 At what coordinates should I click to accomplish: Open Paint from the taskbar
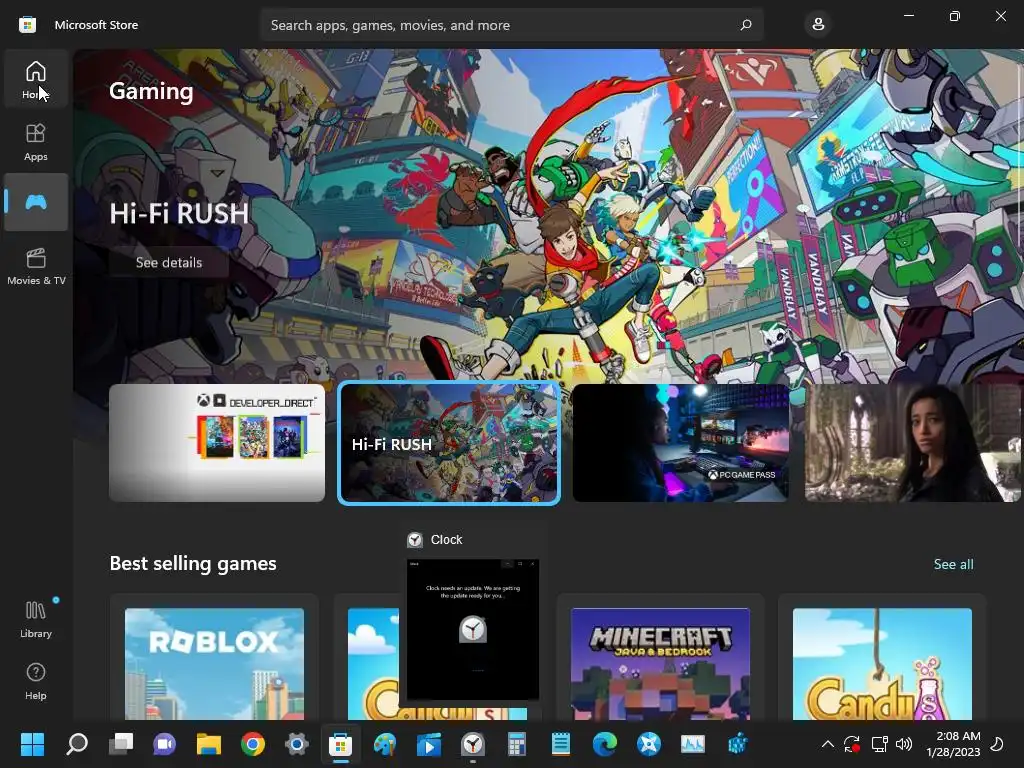pyautogui.click(x=385, y=744)
